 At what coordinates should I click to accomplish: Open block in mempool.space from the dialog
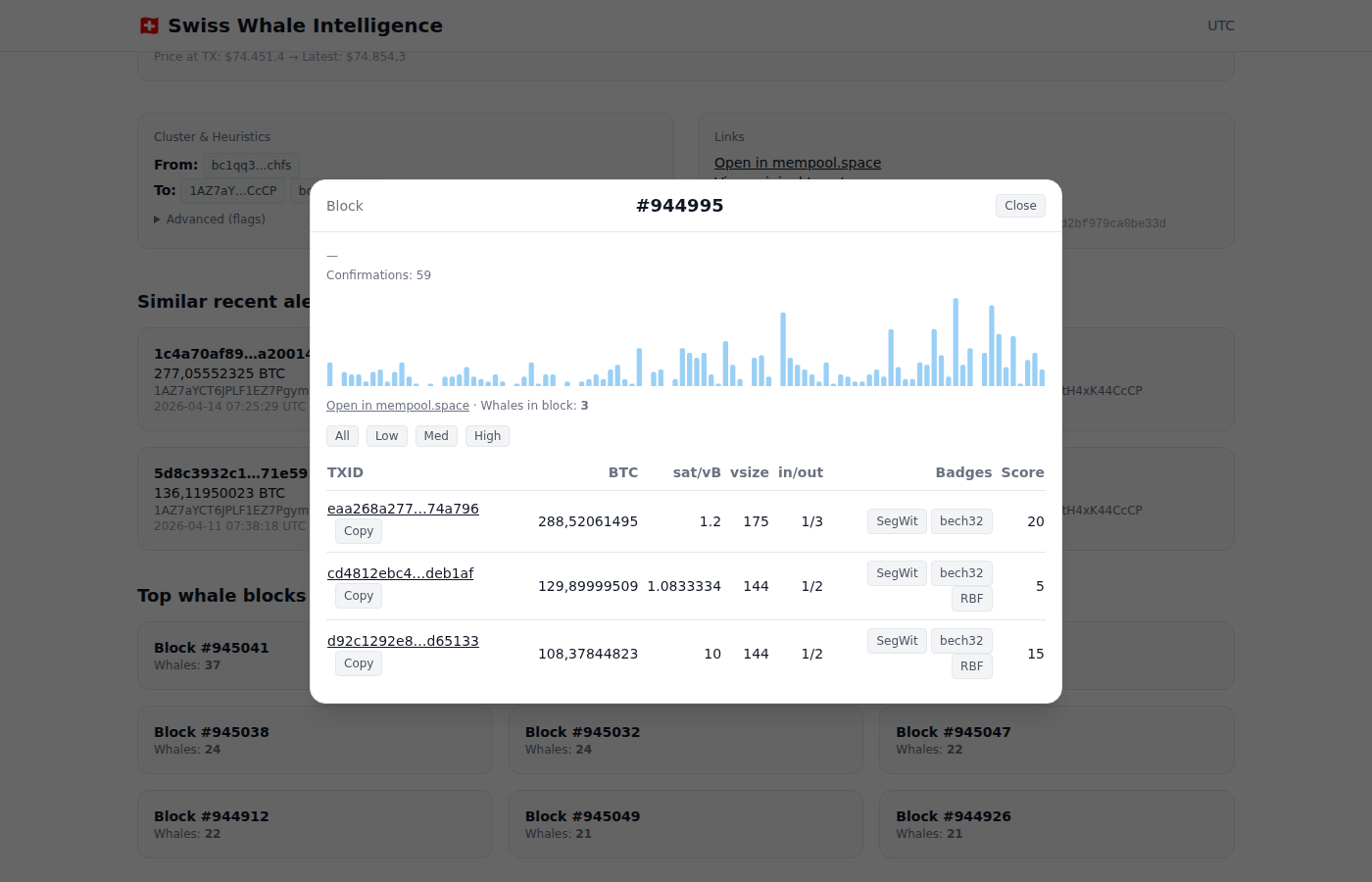tap(398, 406)
